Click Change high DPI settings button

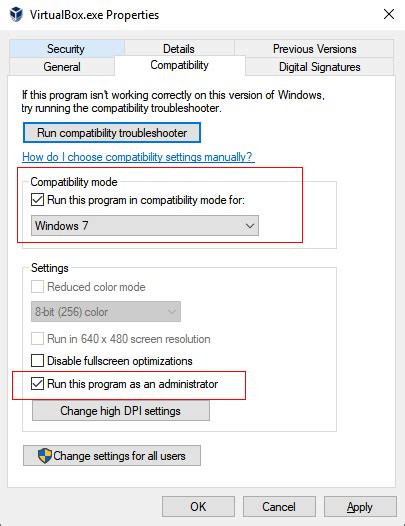121,411
